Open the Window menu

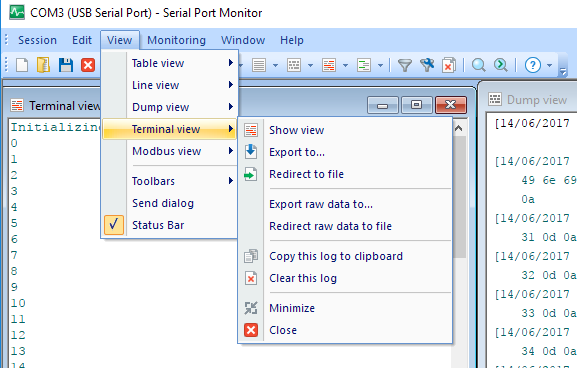click(x=243, y=40)
